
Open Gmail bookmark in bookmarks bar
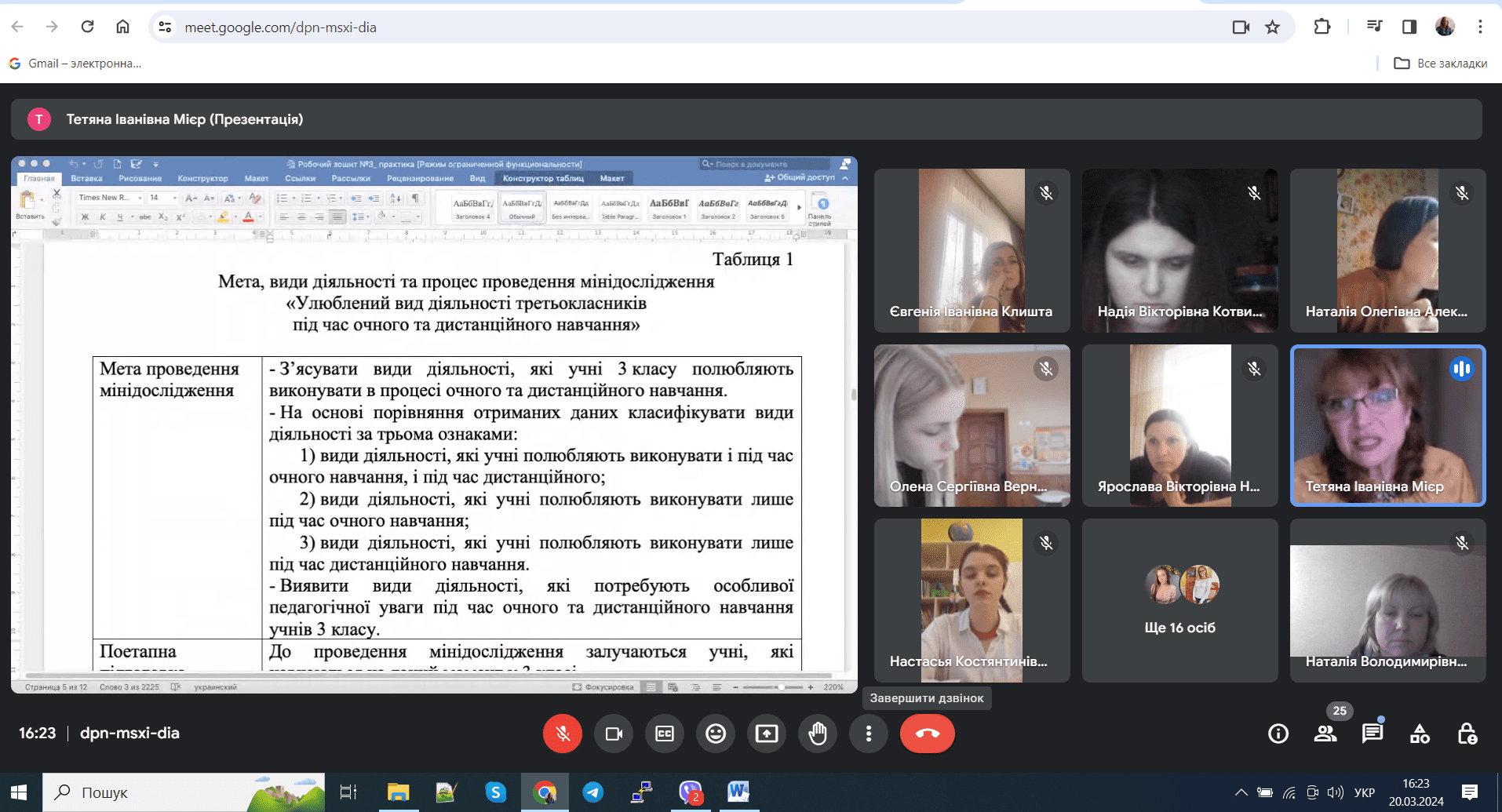[76, 64]
